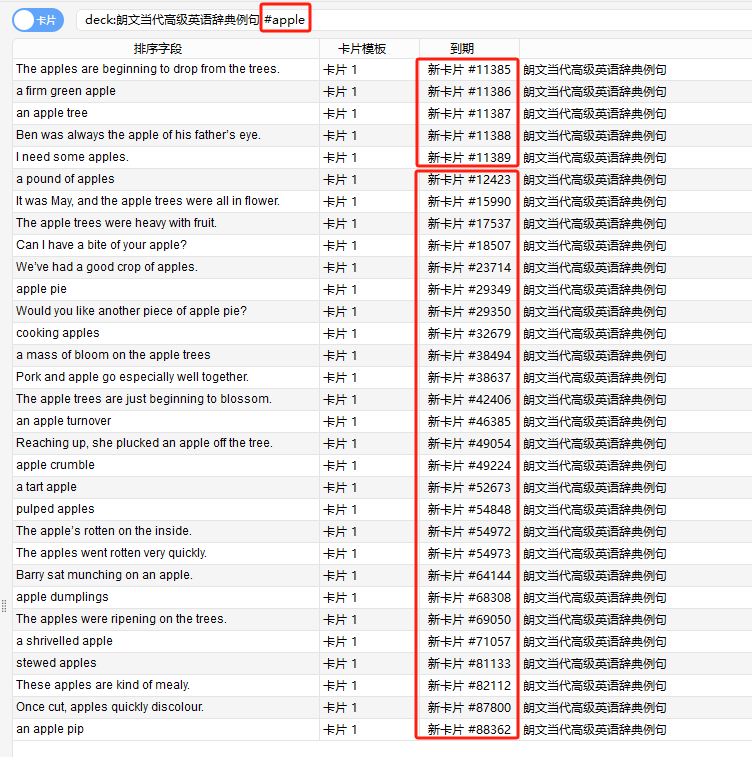Select row 'an apple turnover'

click(x=382, y=421)
